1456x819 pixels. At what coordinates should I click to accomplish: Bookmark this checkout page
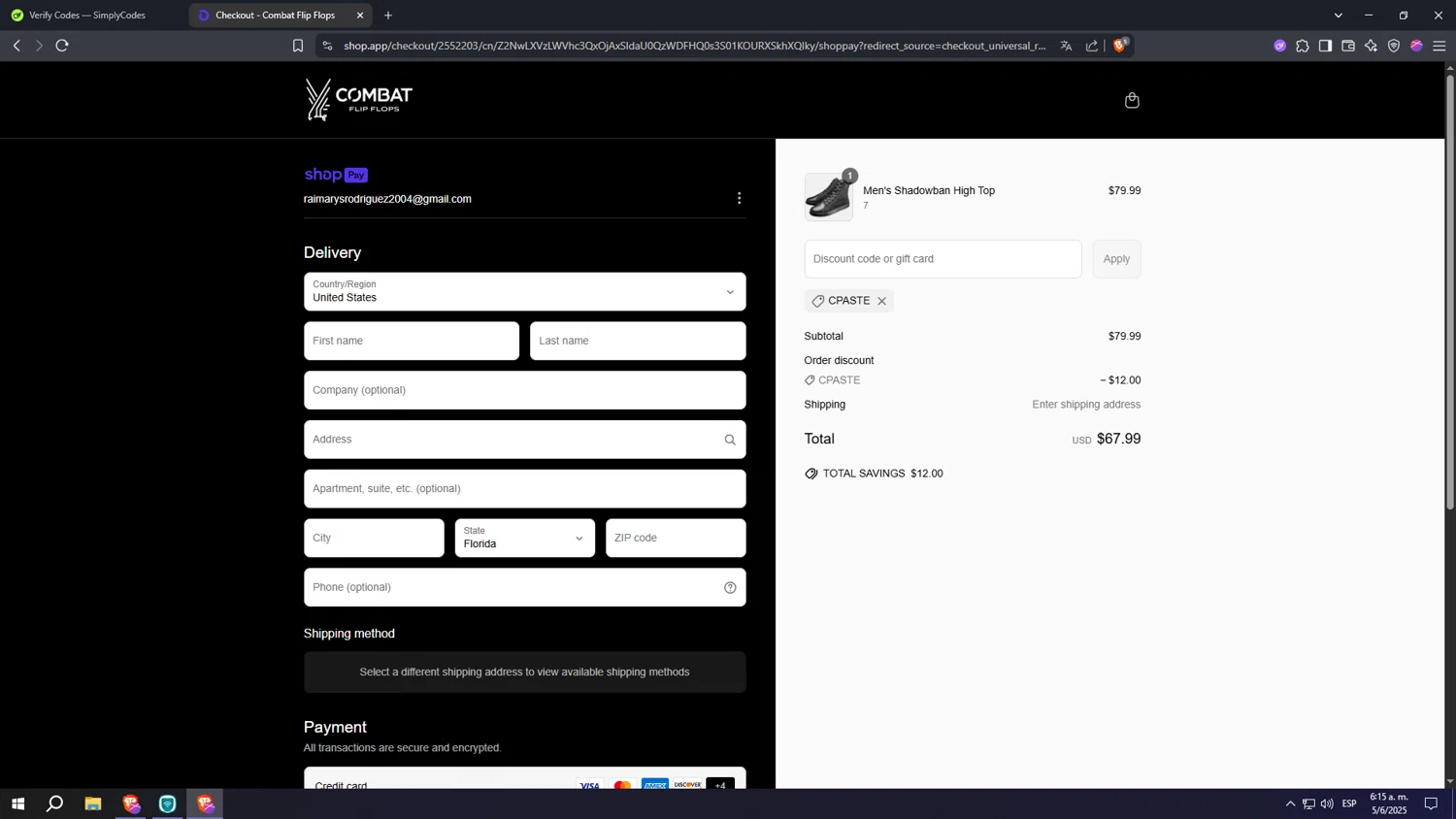(x=298, y=46)
